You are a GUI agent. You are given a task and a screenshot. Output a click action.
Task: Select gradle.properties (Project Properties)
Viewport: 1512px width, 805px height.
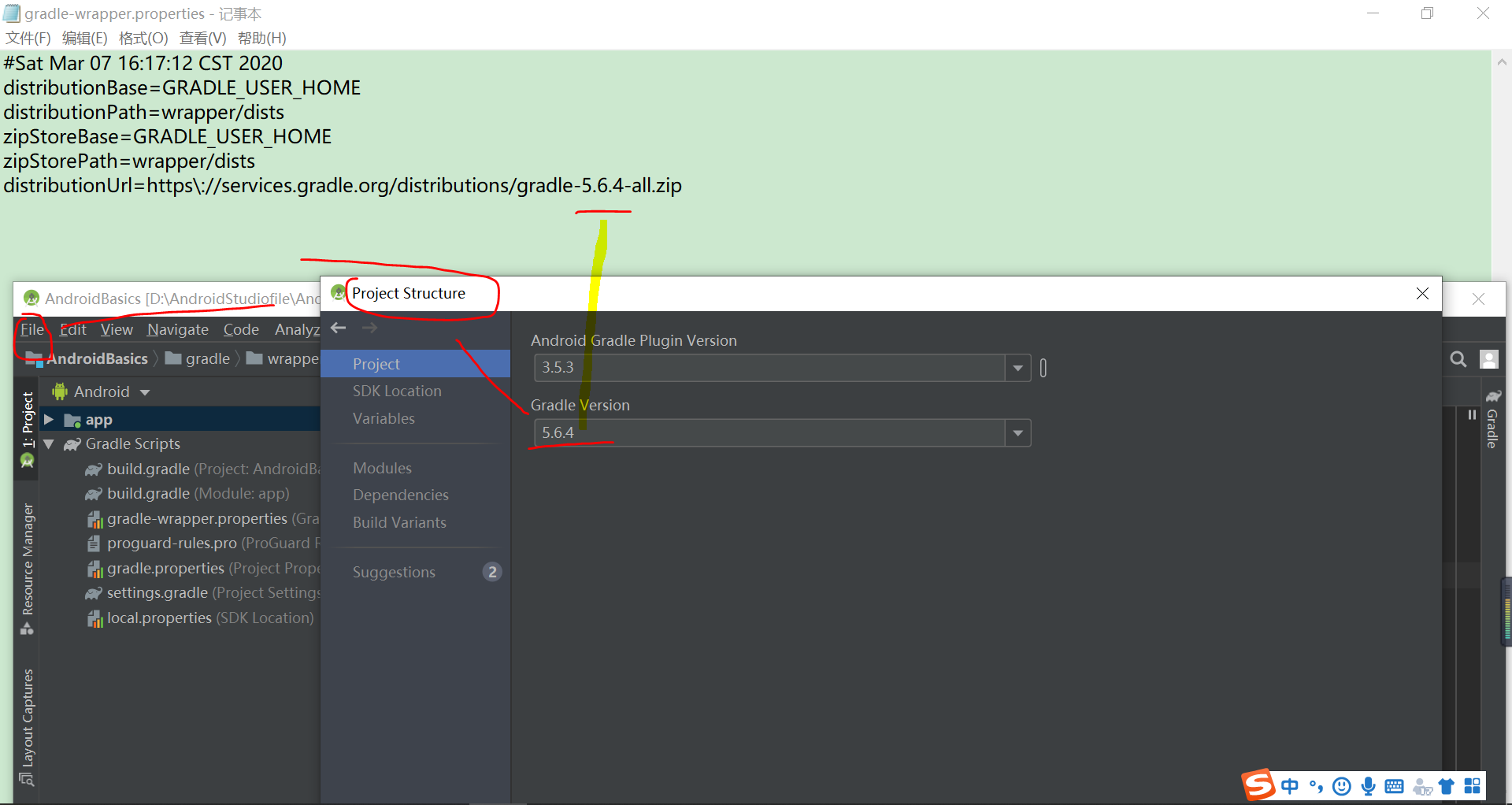[203, 568]
